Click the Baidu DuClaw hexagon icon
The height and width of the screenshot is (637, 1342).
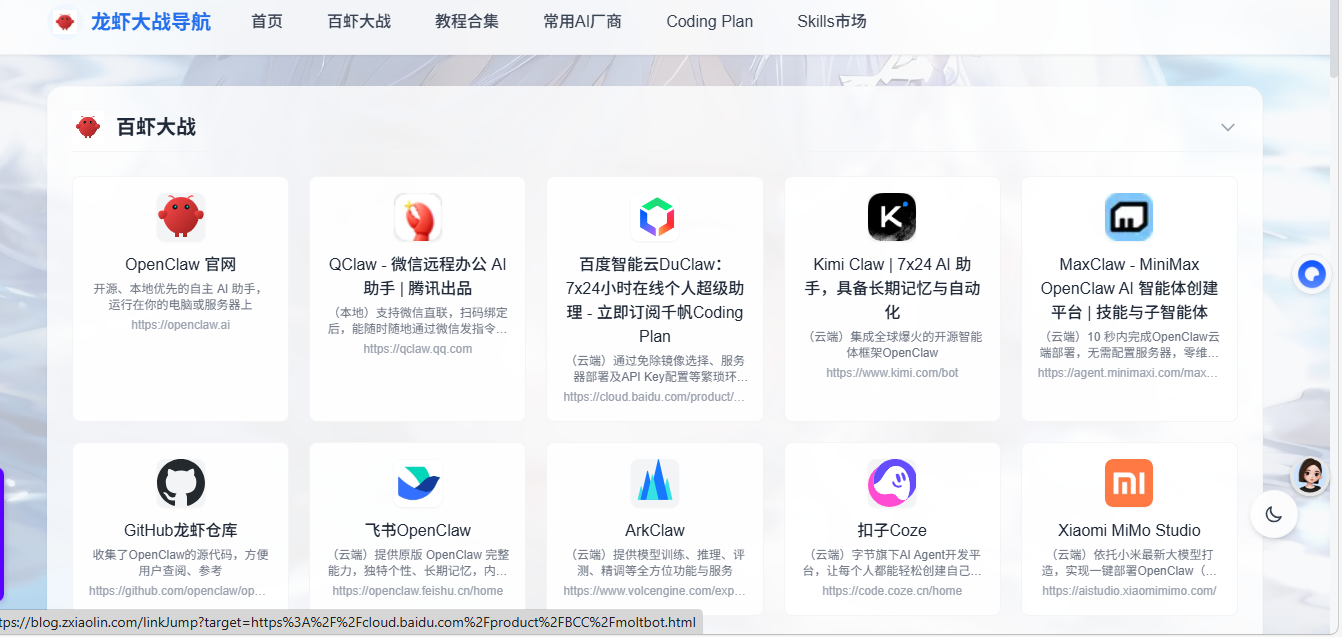click(x=655, y=217)
